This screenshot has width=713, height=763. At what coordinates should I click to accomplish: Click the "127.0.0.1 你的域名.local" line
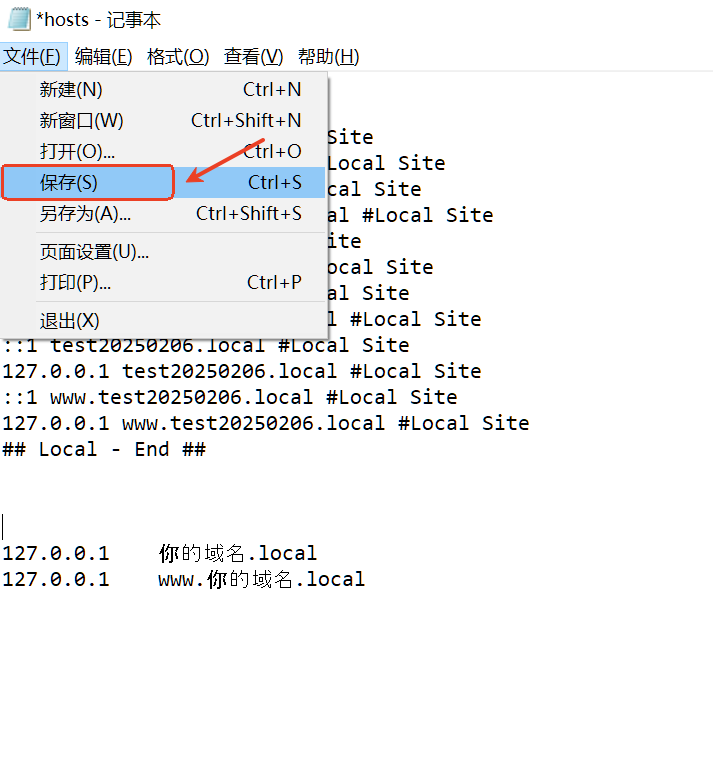pos(160,553)
